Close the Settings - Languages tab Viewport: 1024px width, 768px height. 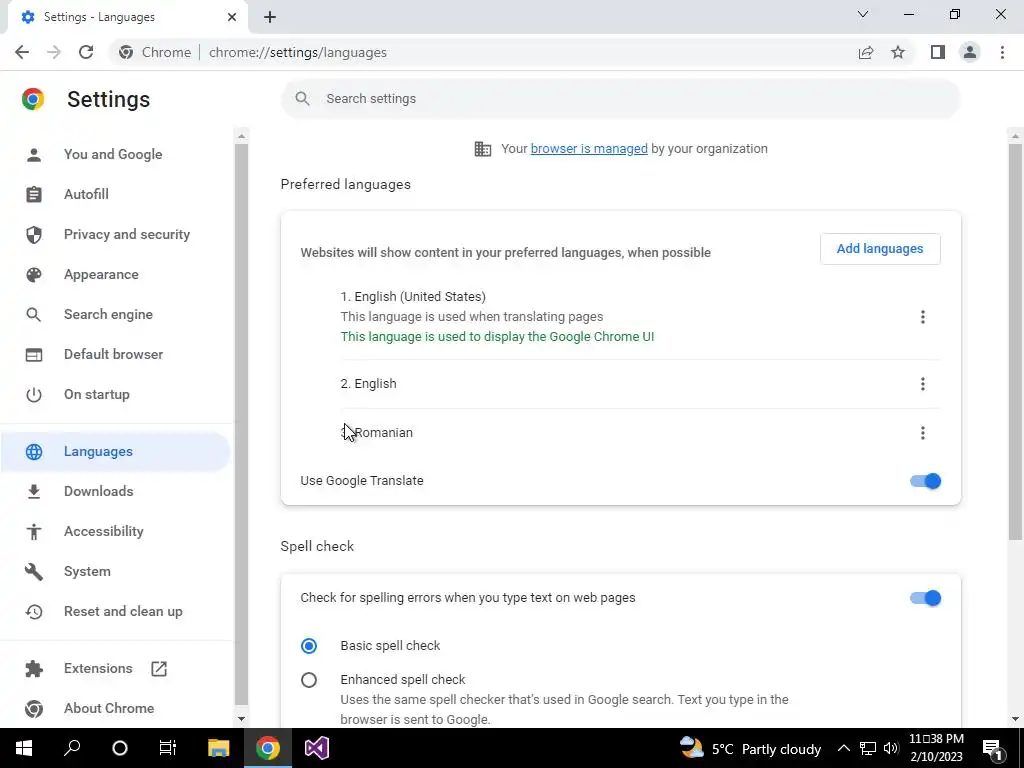point(232,17)
